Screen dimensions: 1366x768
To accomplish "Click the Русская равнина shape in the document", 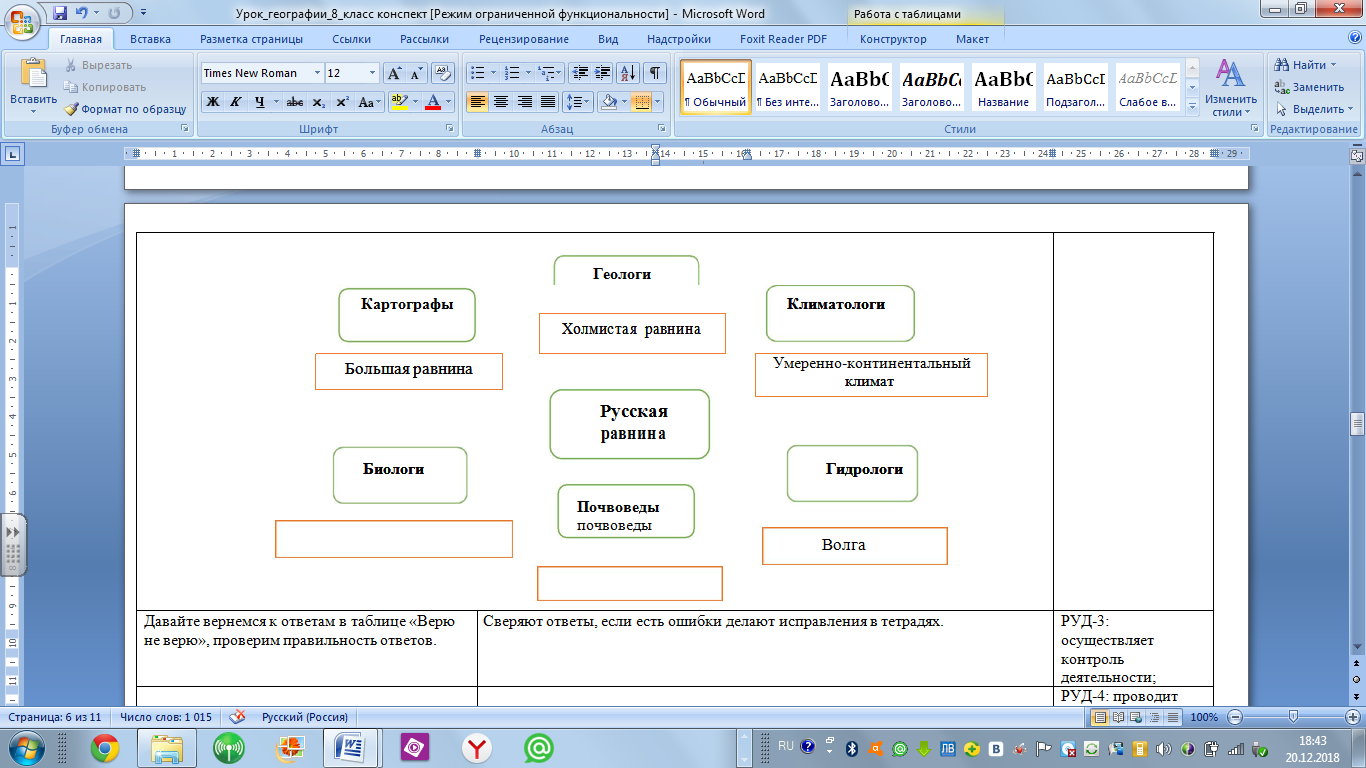I will 630,424.
